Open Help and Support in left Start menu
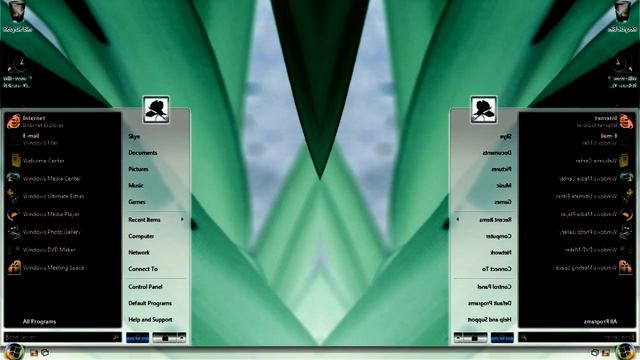 point(150,319)
